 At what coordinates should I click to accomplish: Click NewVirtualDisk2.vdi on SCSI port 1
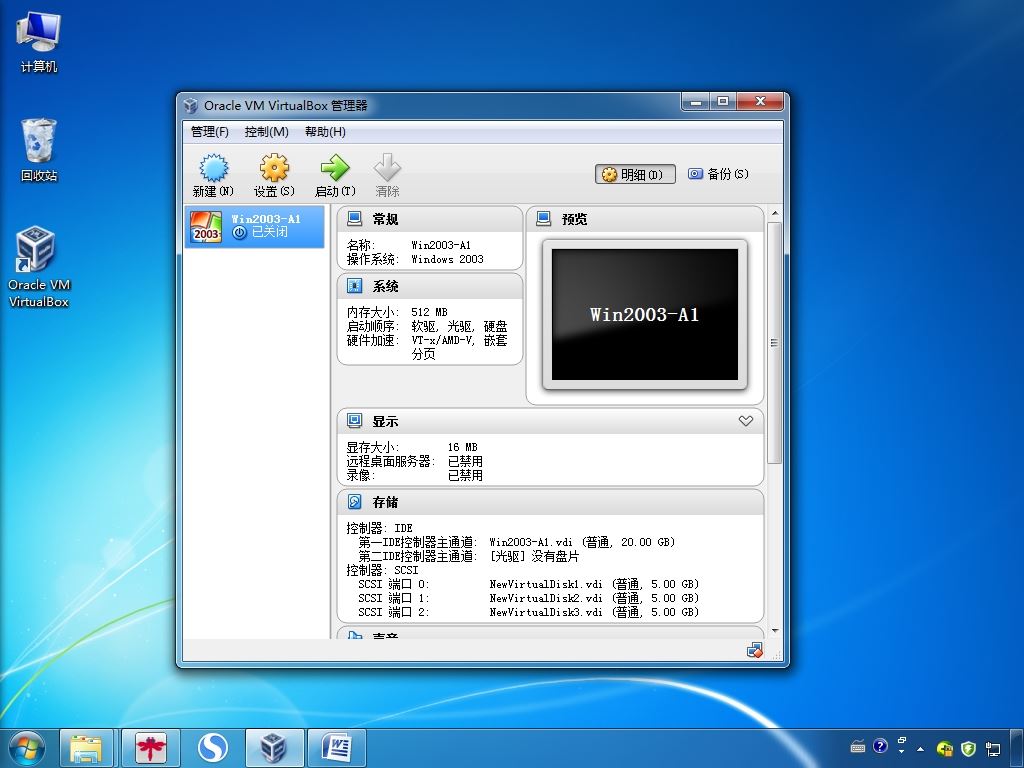point(594,598)
